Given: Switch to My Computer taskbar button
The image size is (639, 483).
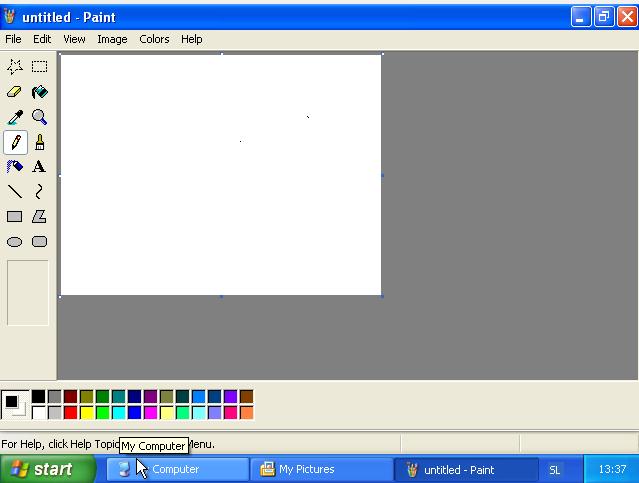Looking at the screenshot, I should point(178,469).
